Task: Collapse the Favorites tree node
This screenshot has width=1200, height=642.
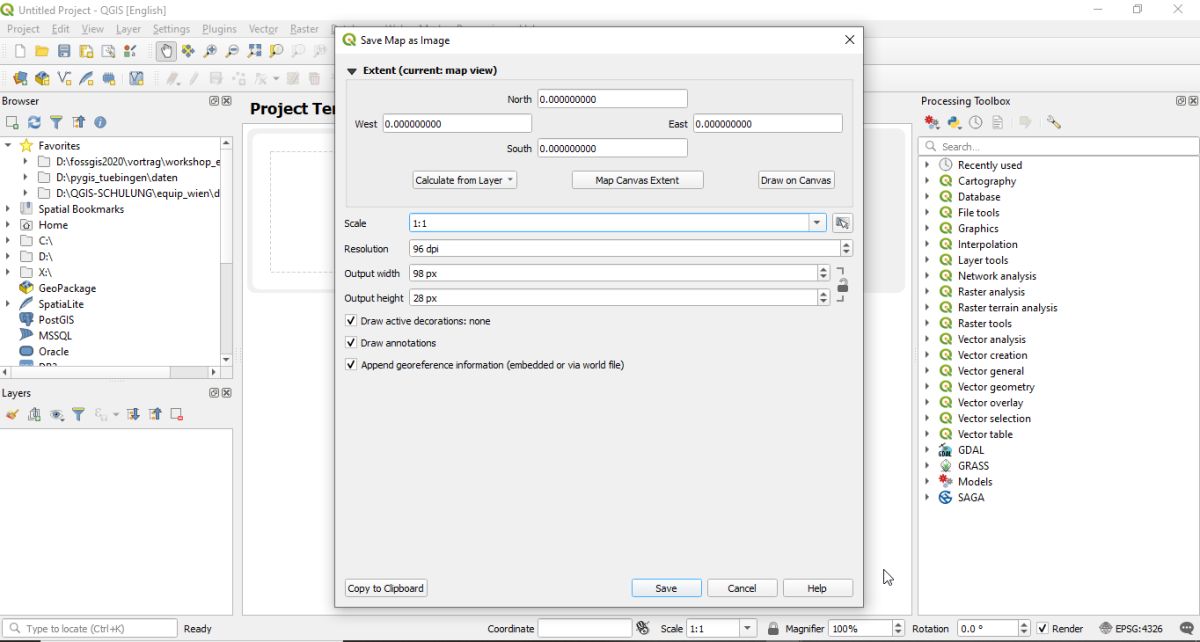Action: pyautogui.click(x=8, y=146)
